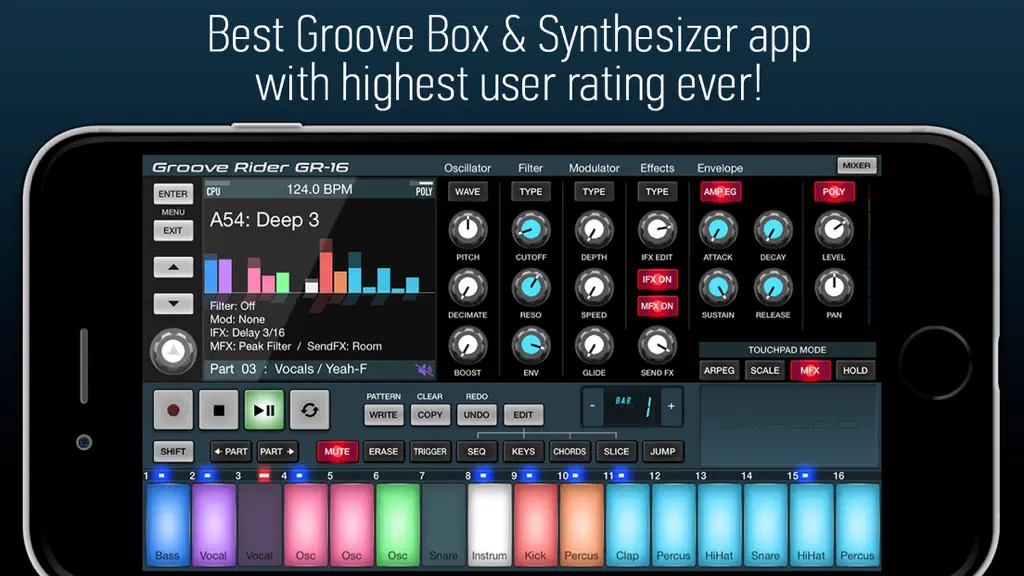1024x576 pixels.
Task: Click the GLIDE knob
Action: (x=594, y=345)
